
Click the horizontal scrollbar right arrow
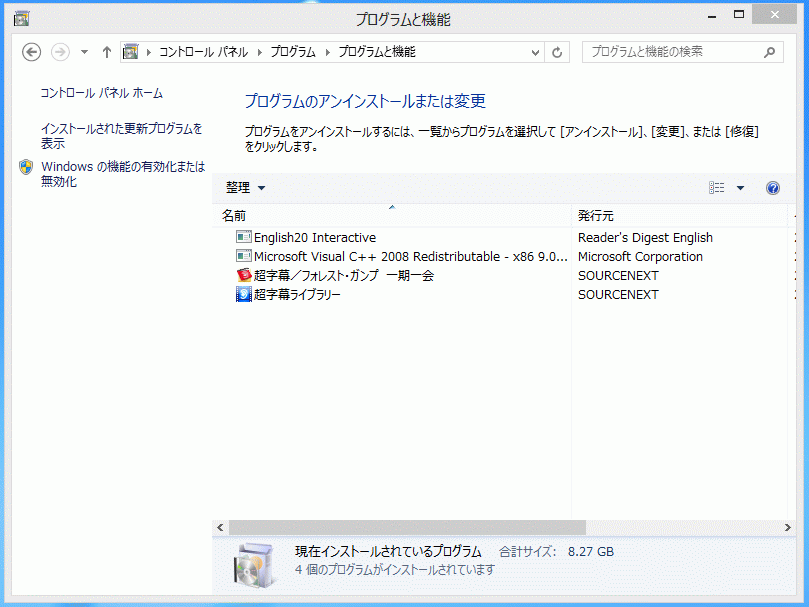[787, 528]
